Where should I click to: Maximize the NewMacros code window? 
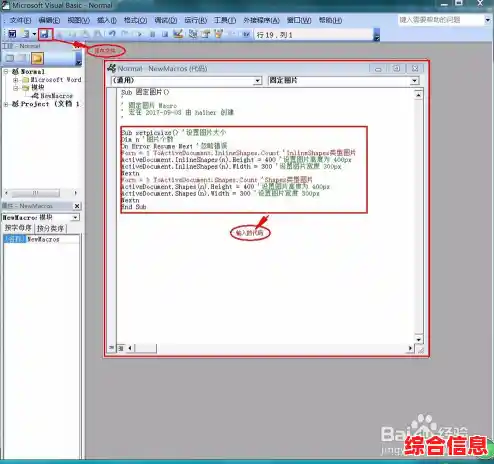coord(397,69)
